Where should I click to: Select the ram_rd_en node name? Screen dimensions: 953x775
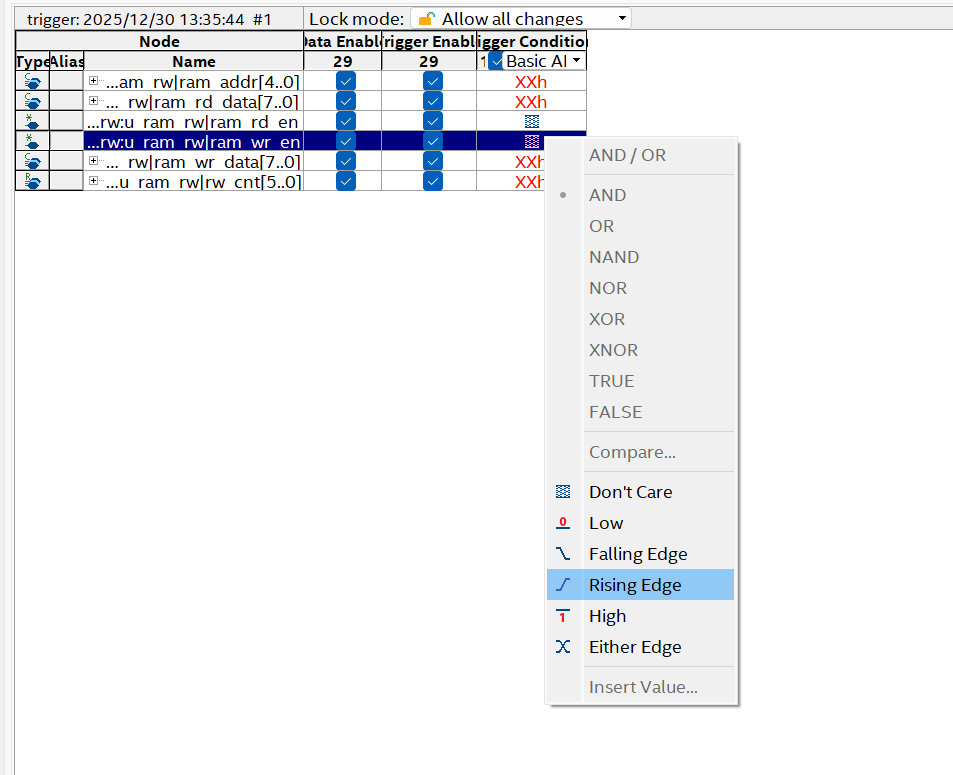tap(193, 122)
